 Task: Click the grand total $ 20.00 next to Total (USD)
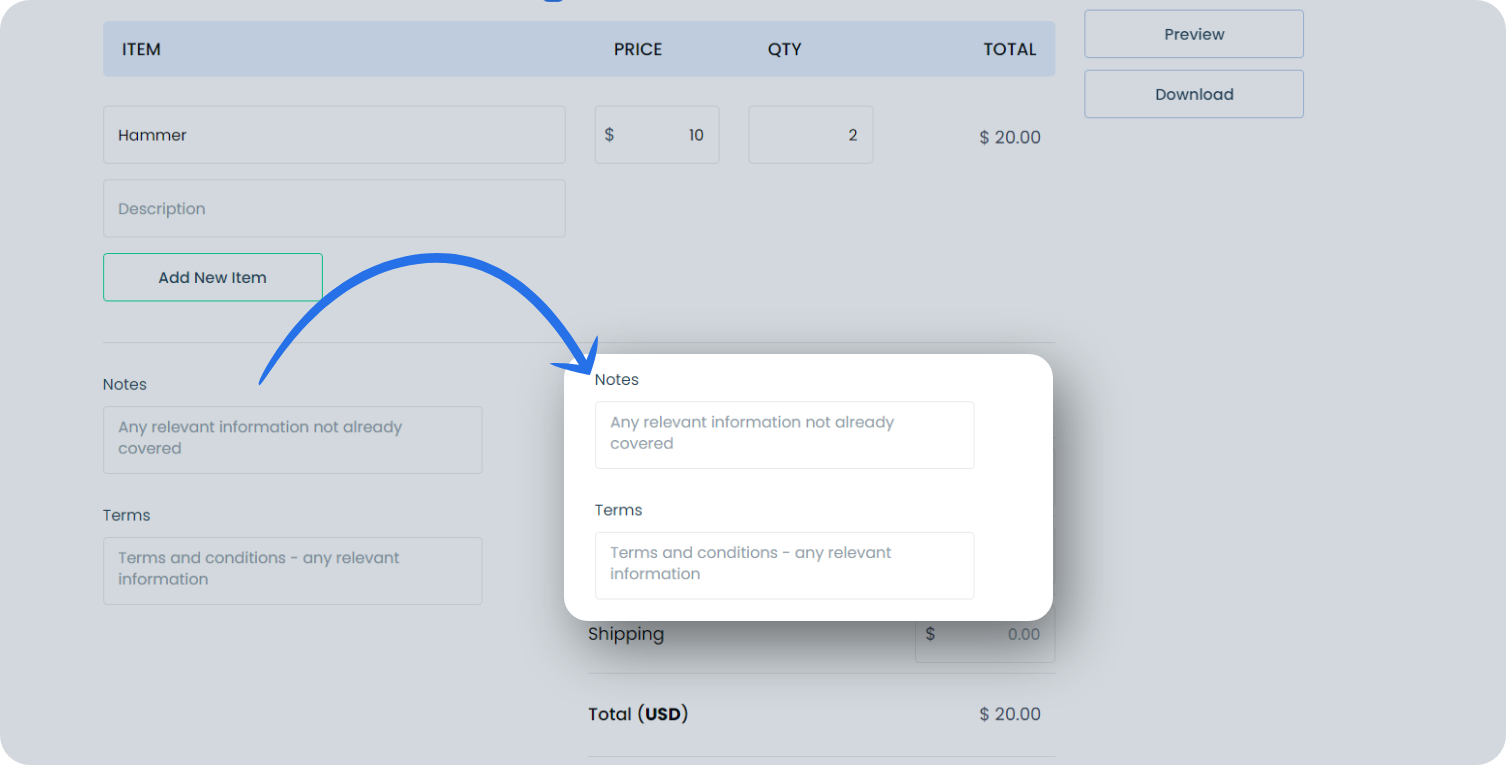[x=1010, y=714]
